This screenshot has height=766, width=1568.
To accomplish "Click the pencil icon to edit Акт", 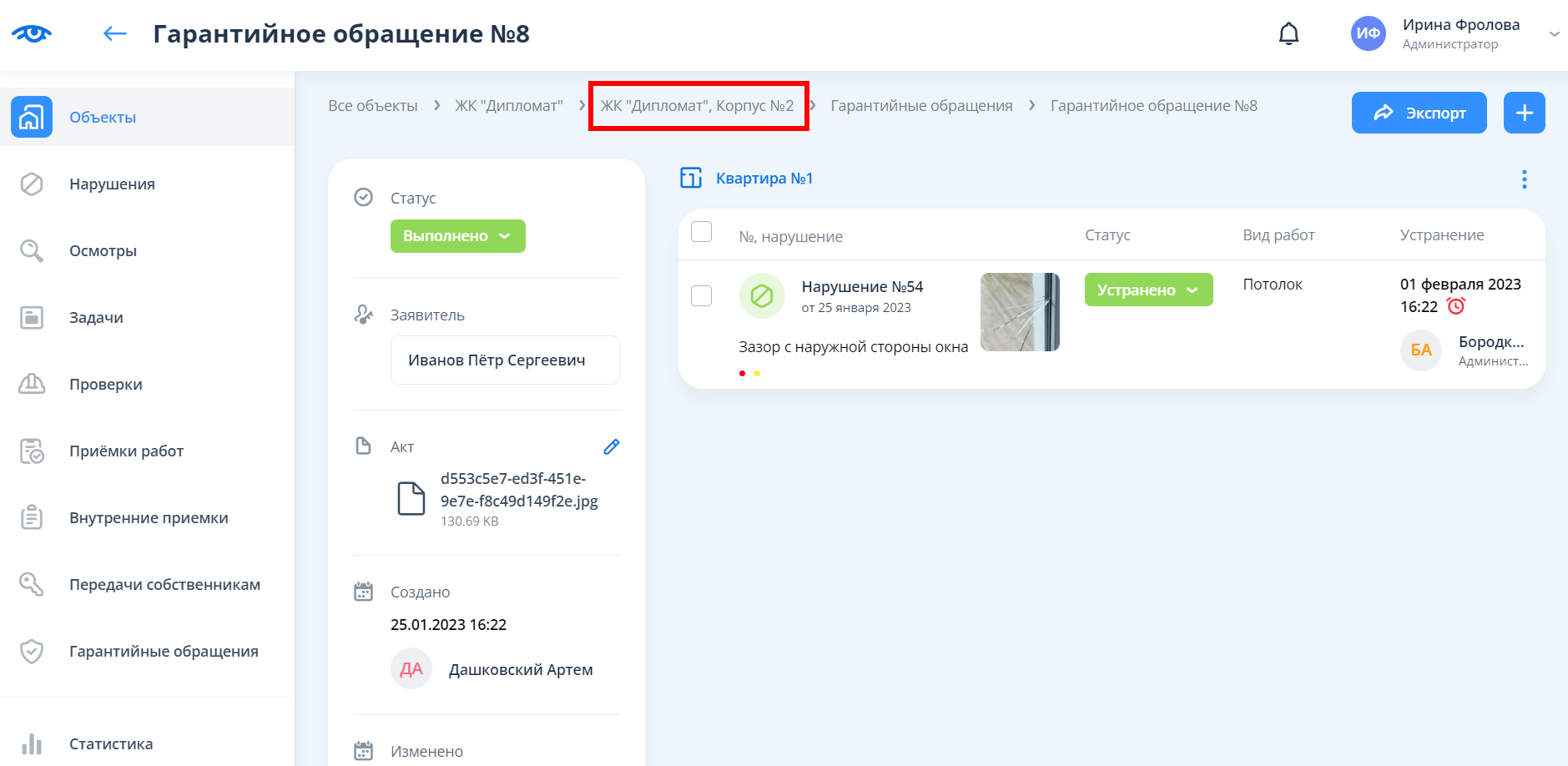I will 611,447.
